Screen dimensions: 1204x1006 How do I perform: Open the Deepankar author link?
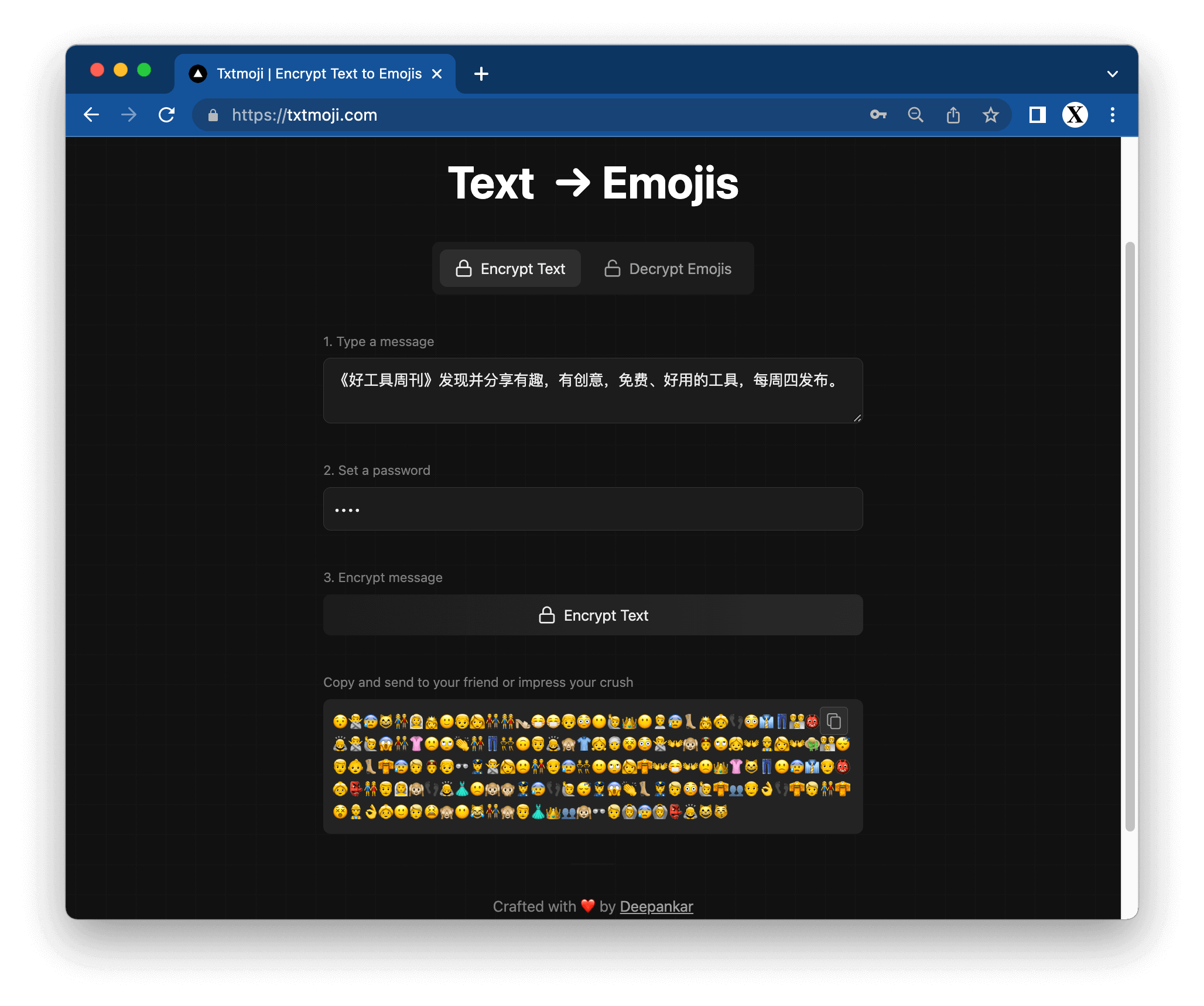656,906
